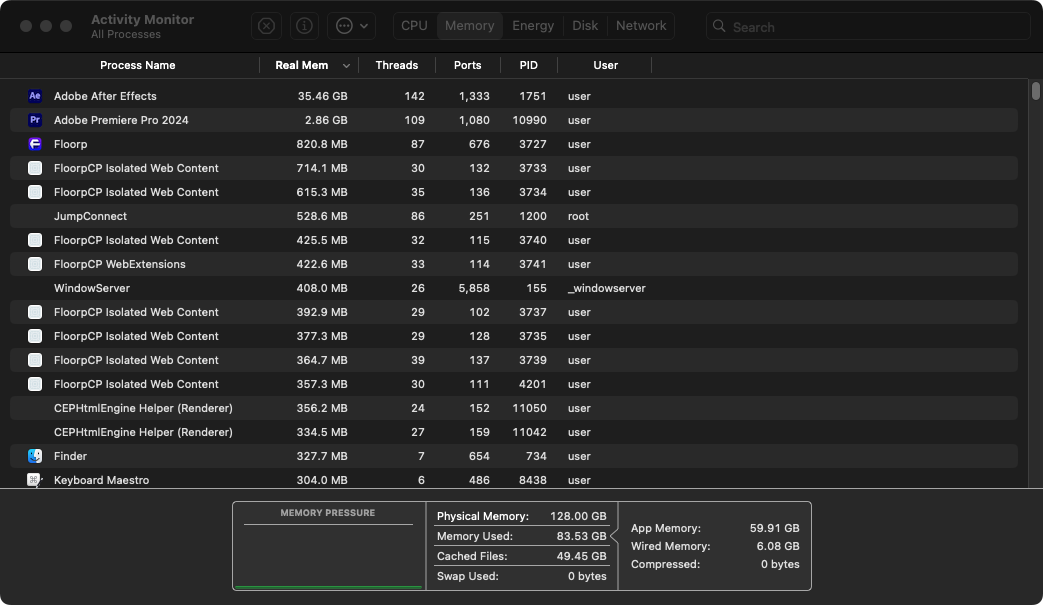The height and width of the screenshot is (605, 1043).
Task: Click the Physical Memory 128.00 GB value
Action: (578, 516)
